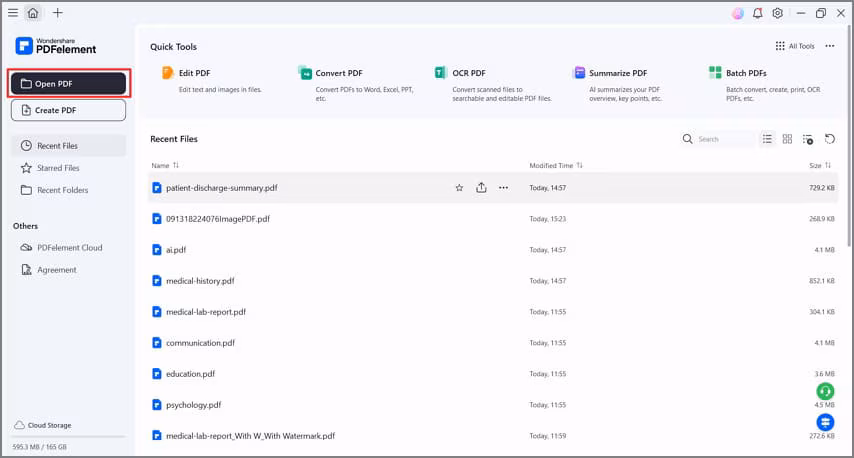Launch the Summarize PDF quick tool
The width and height of the screenshot is (854, 458).
pos(618,85)
